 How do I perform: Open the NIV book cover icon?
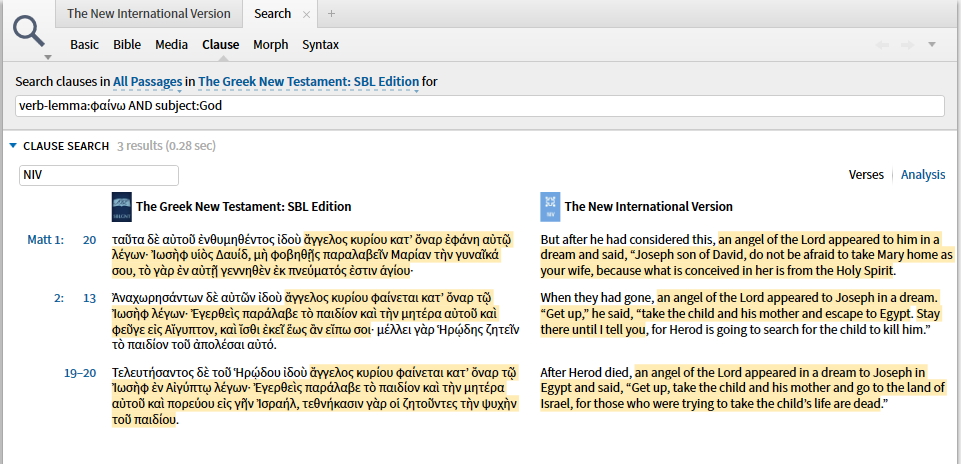pyautogui.click(x=550, y=207)
